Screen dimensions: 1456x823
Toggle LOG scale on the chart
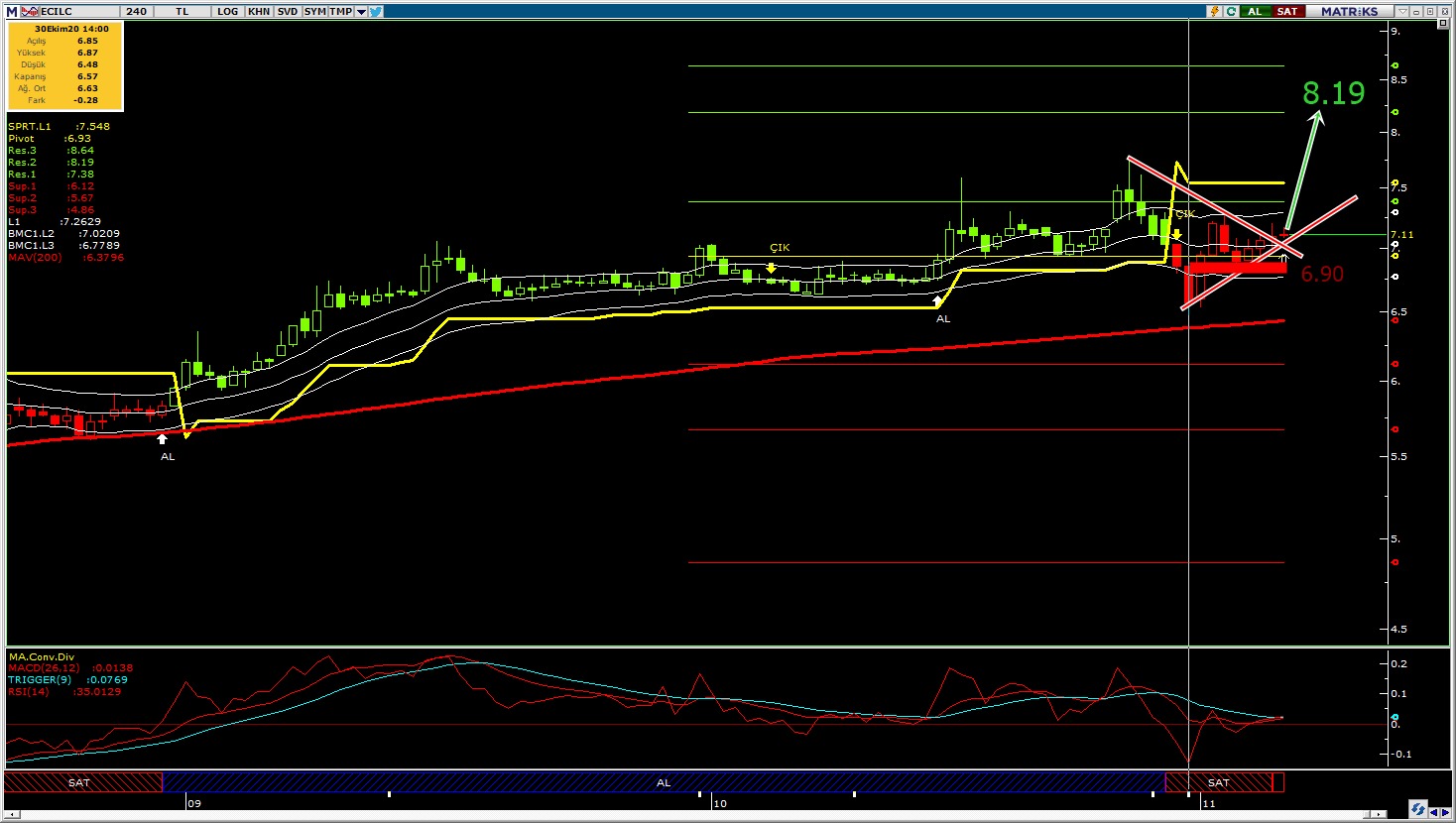coord(228,11)
